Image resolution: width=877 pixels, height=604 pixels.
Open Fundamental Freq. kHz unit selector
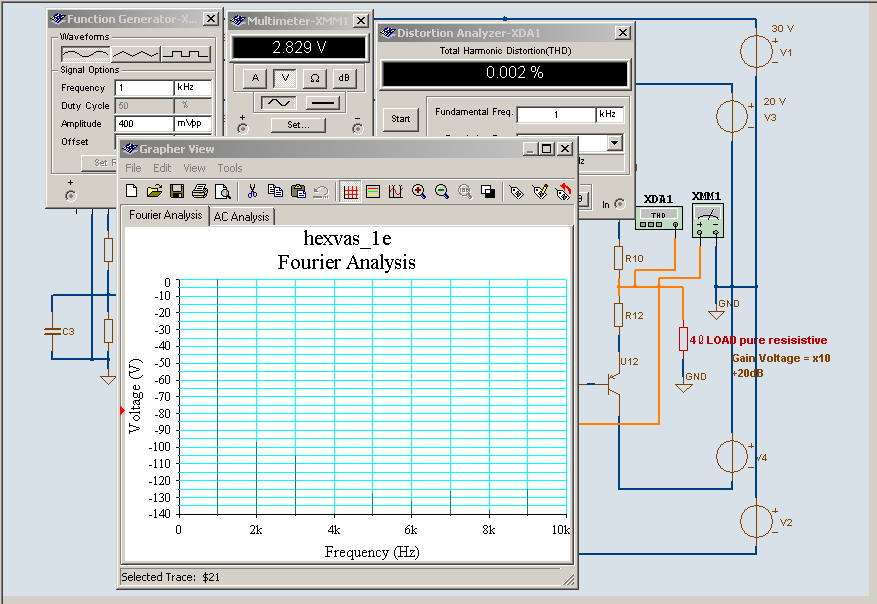610,115
